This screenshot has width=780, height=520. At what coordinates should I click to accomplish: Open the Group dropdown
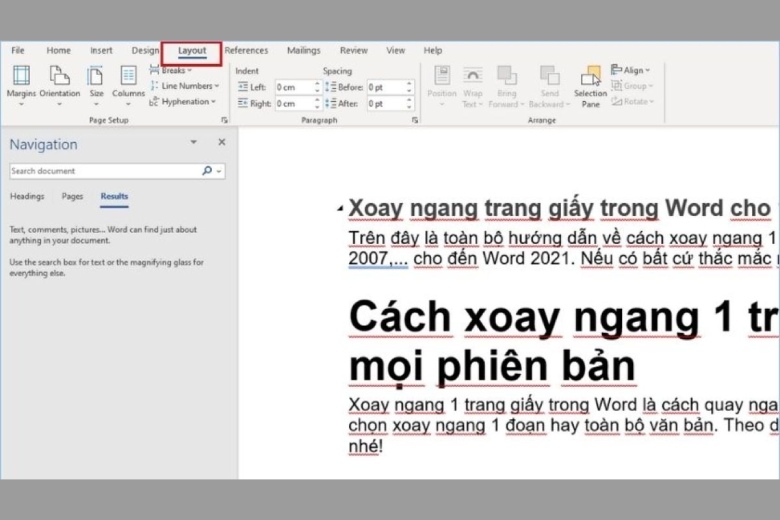tap(632, 86)
